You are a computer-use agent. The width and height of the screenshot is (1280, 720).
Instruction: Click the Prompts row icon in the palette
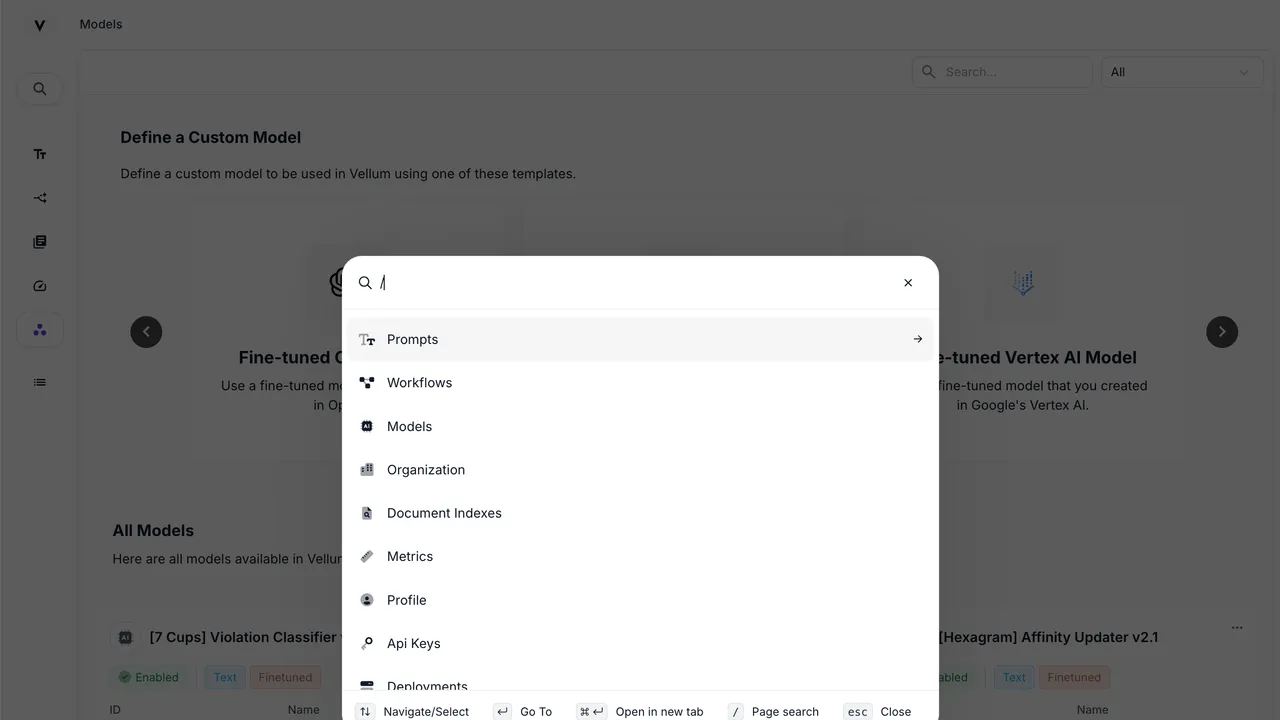pos(367,340)
